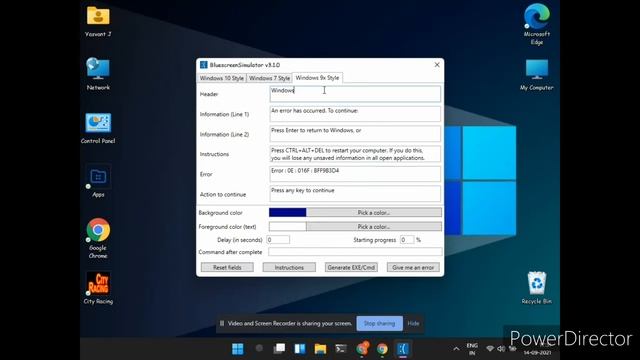Switch to the Windows 10 Style tab
640x360 pixels.
click(222, 78)
